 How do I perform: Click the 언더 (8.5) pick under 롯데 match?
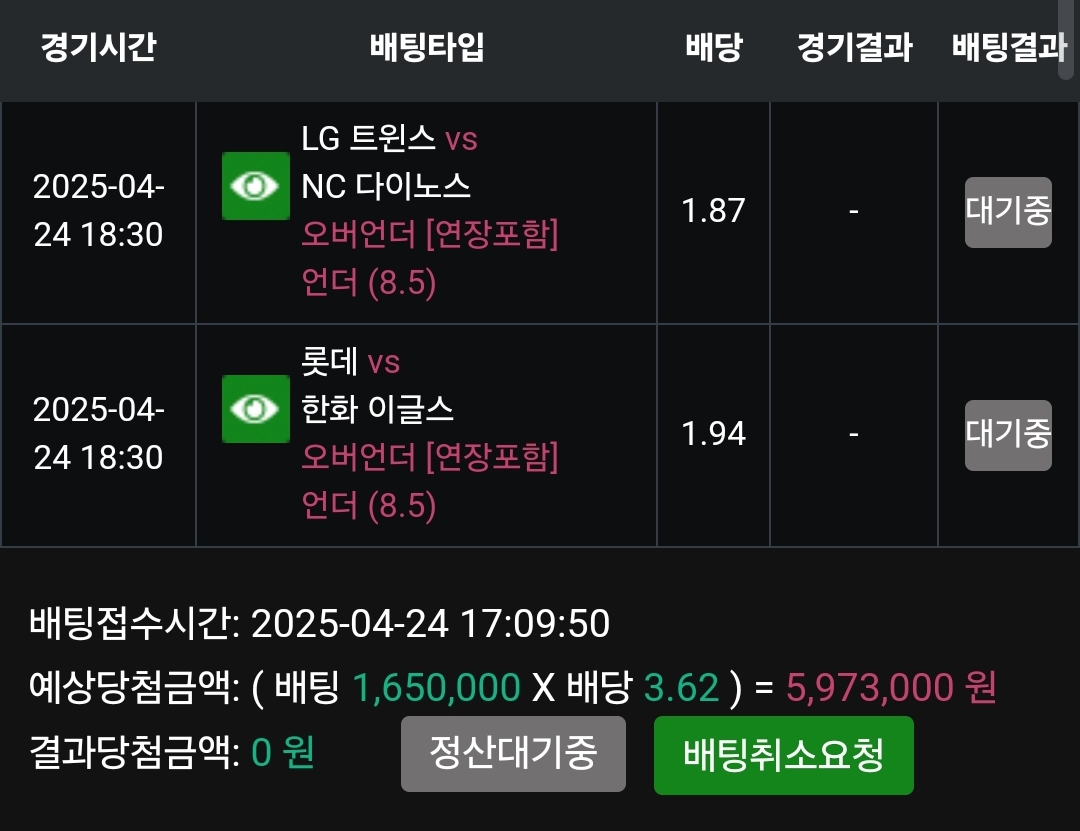[369, 507]
